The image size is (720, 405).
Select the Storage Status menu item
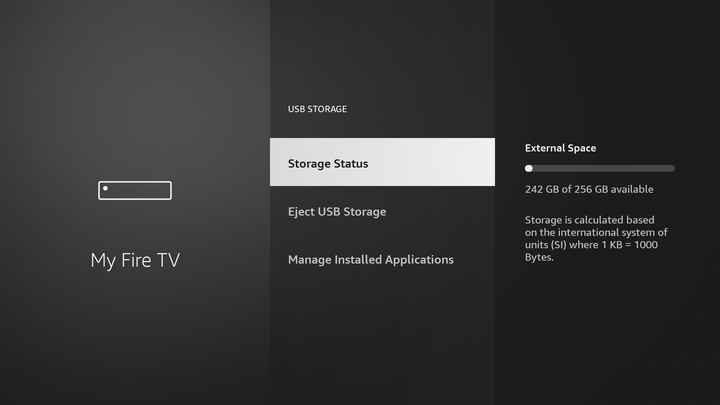click(x=382, y=162)
